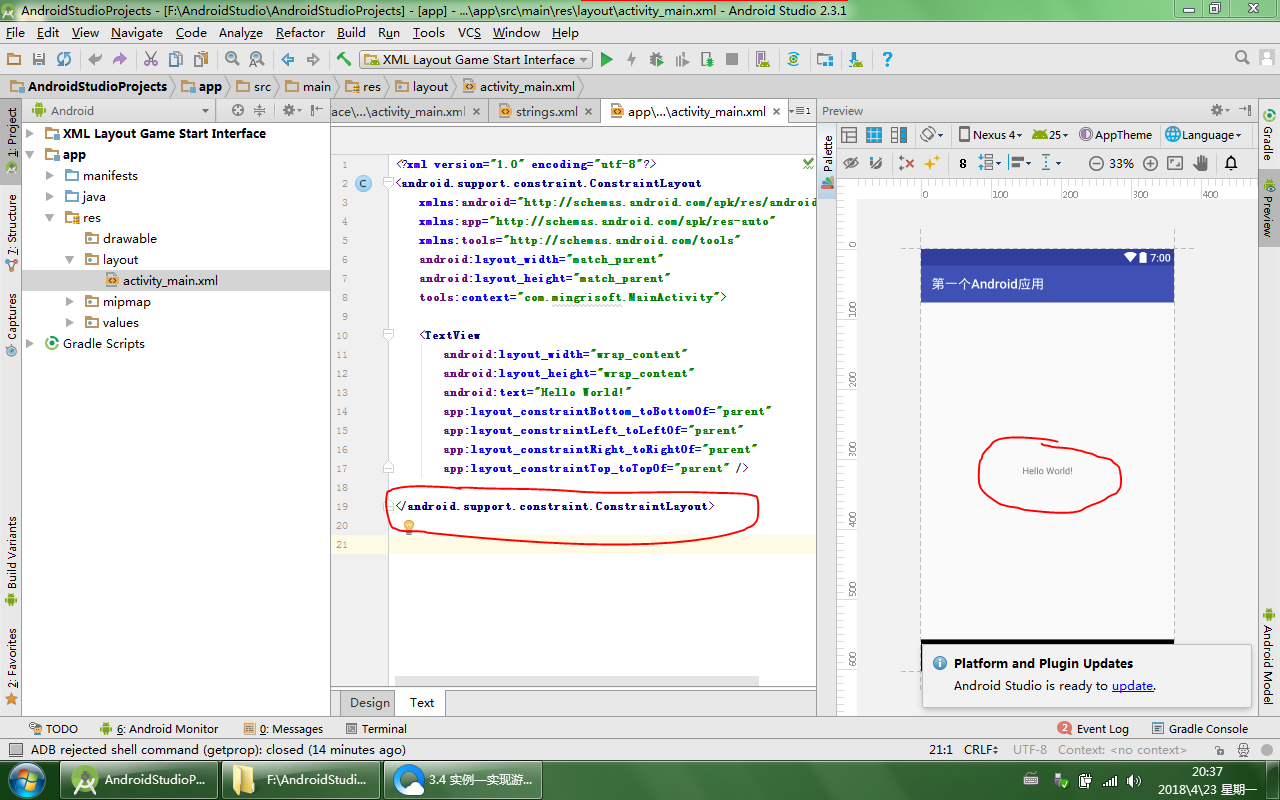Open the Language dropdown in preview

1204,135
